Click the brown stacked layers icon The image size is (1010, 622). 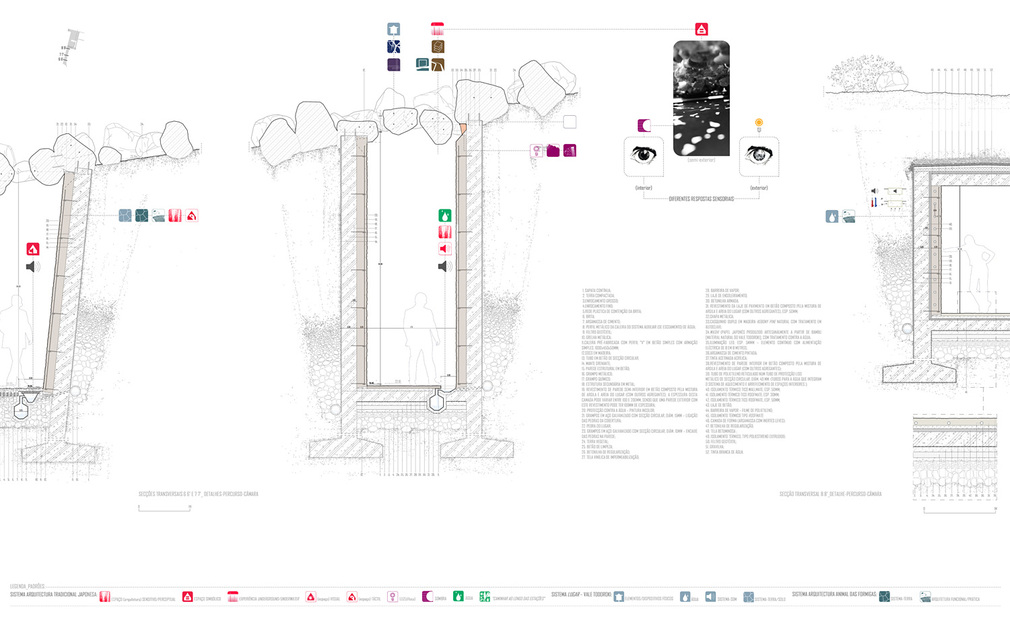point(437,46)
